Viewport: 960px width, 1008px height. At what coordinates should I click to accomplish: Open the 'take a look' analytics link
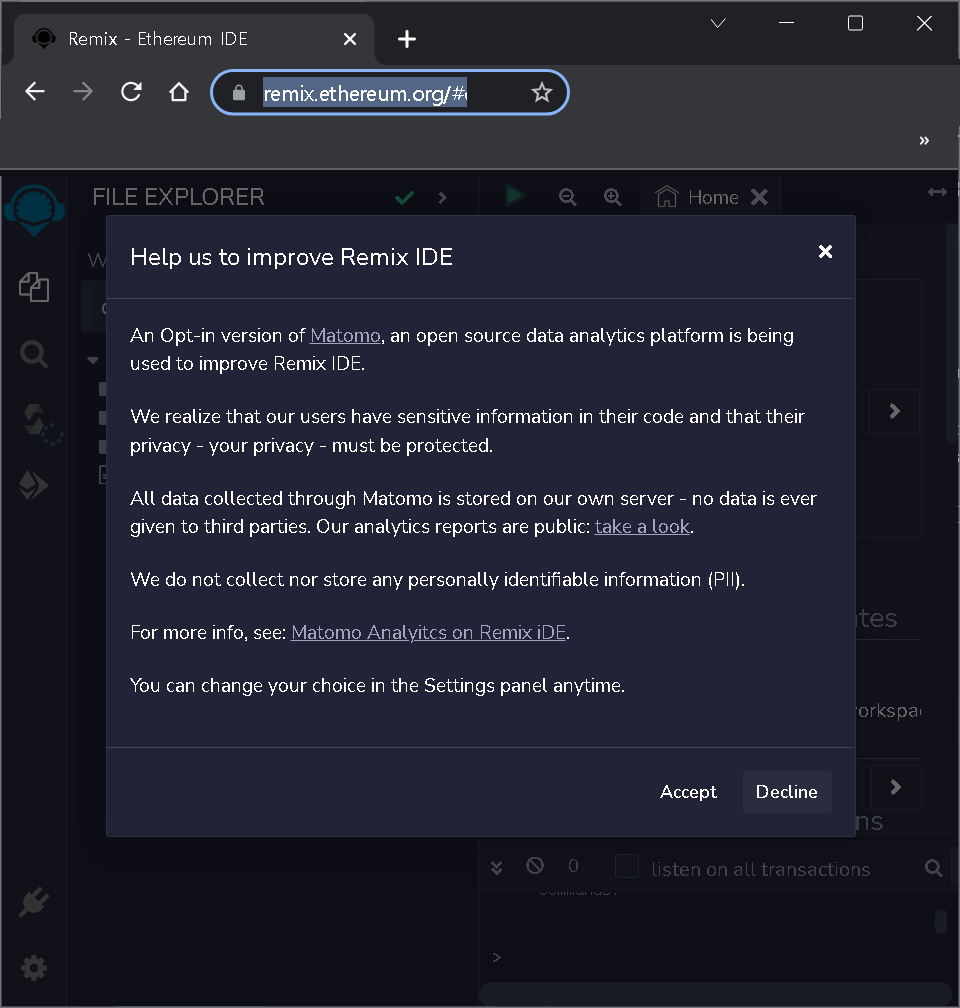(x=642, y=526)
